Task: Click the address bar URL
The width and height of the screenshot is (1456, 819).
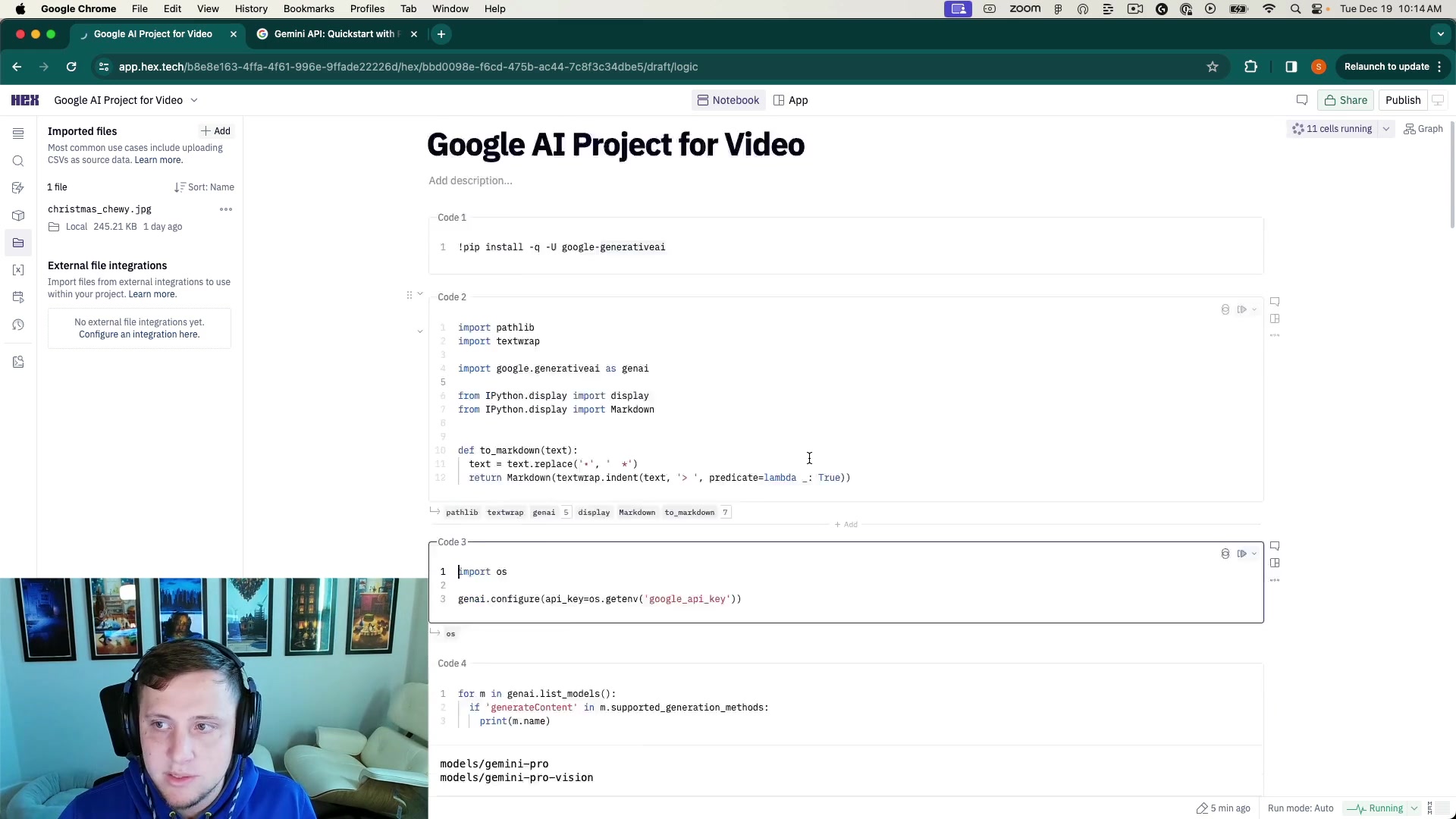Action: click(x=408, y=67)
